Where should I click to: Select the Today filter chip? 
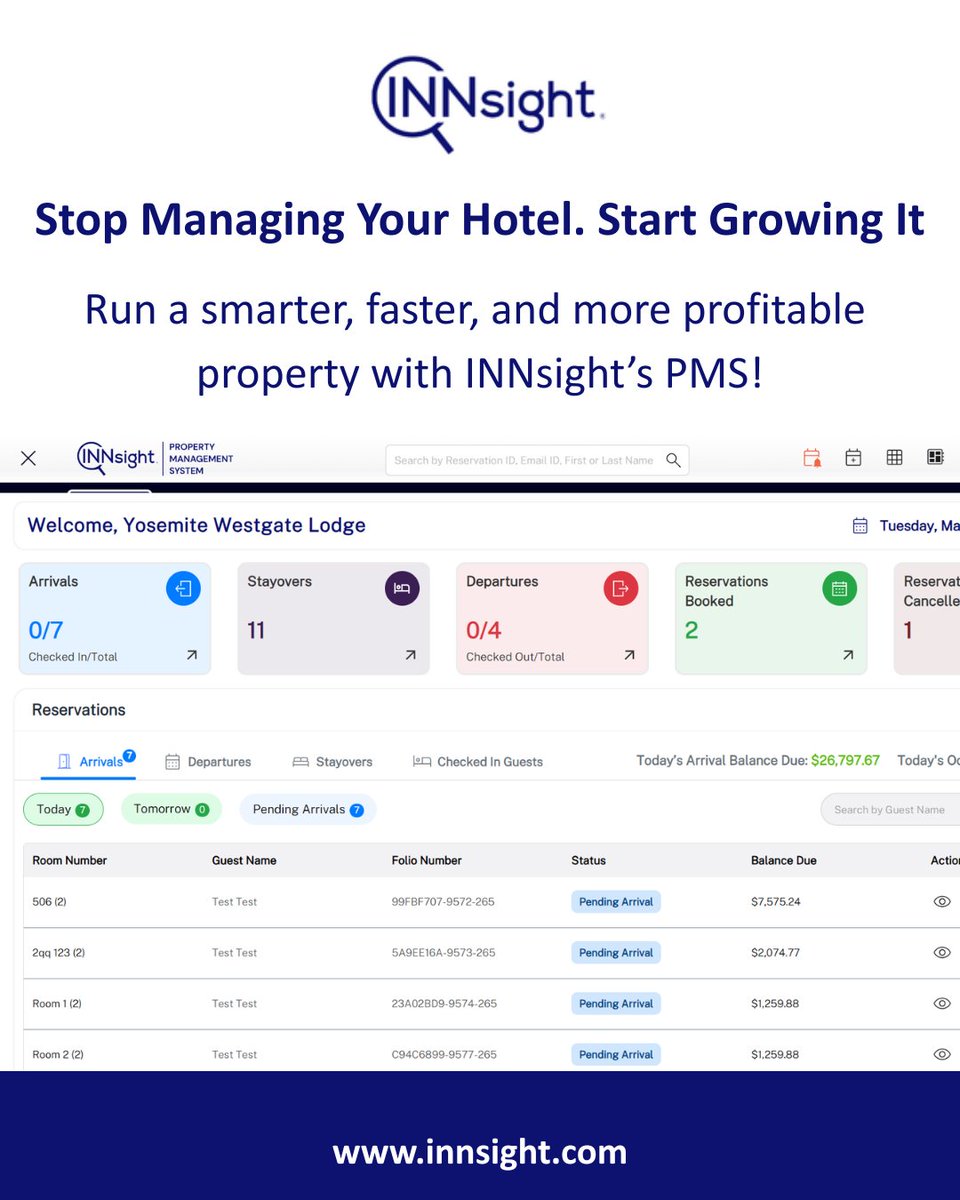click(63, 809)
